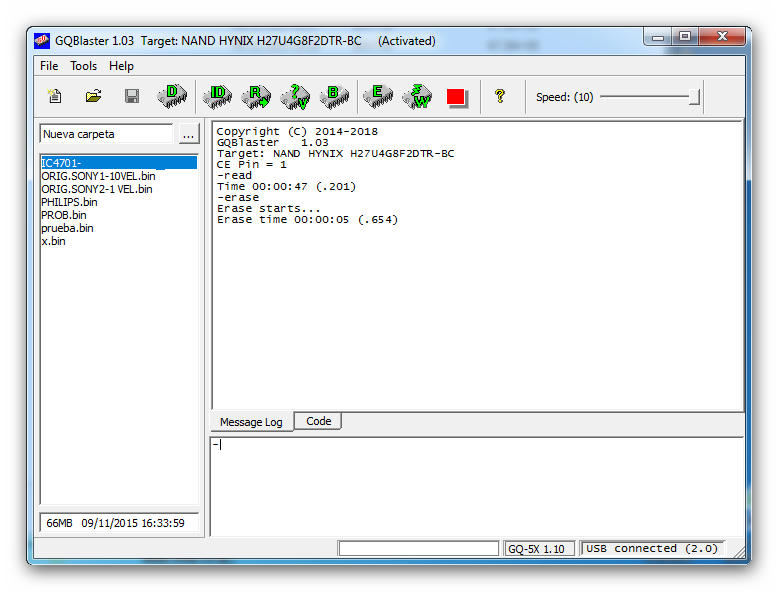Erase the chip (E chip icon)

pos(378,96)
